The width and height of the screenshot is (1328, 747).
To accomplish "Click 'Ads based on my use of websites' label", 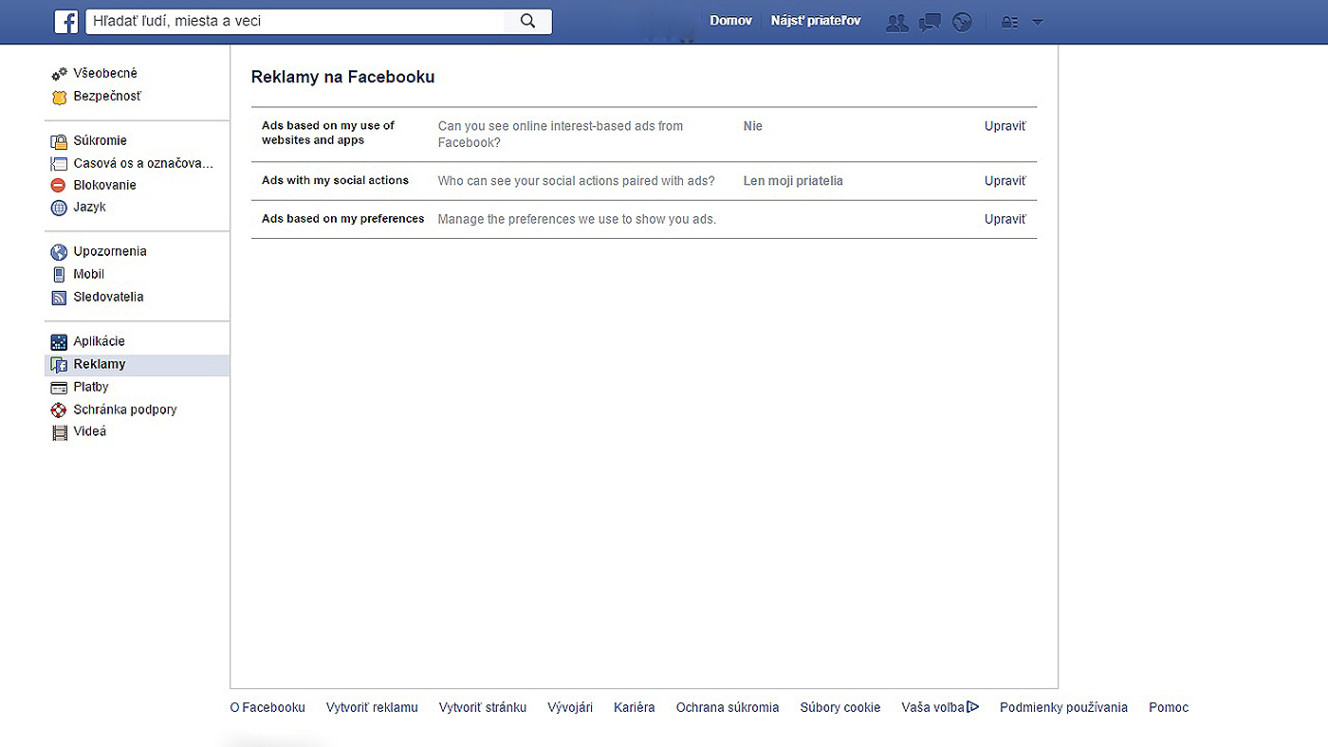I will click(x=328, y=133).
